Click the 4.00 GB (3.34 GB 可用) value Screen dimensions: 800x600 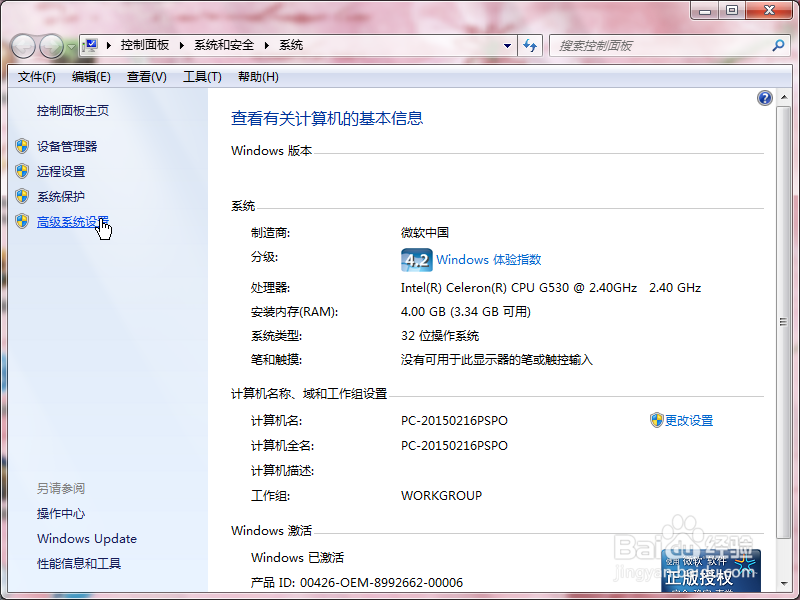(466, 312)
